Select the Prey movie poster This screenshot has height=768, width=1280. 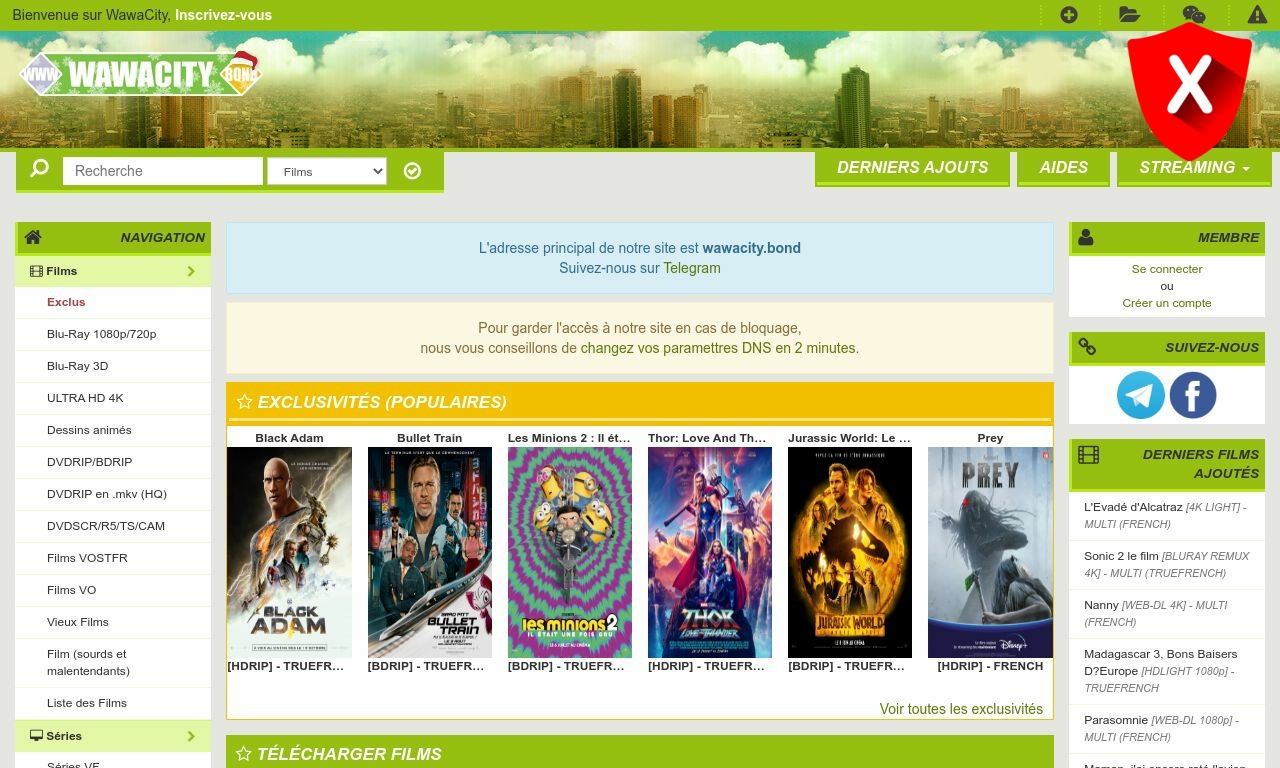tap(990, 551)
